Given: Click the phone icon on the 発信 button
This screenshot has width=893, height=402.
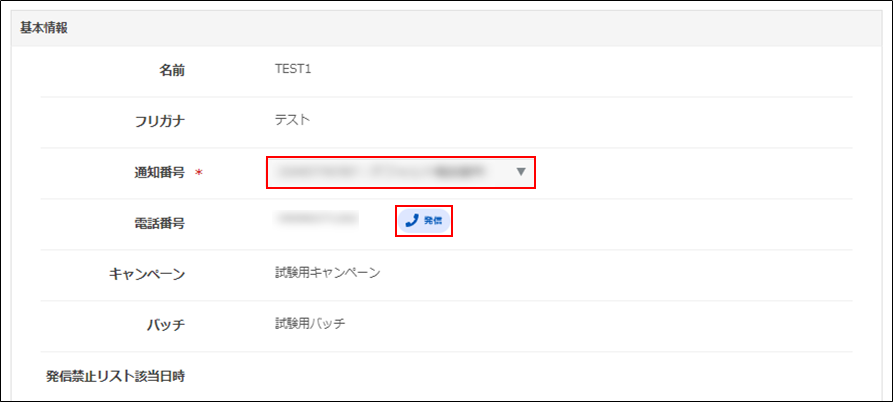Looking at the screenshot, I should [412, 220].
